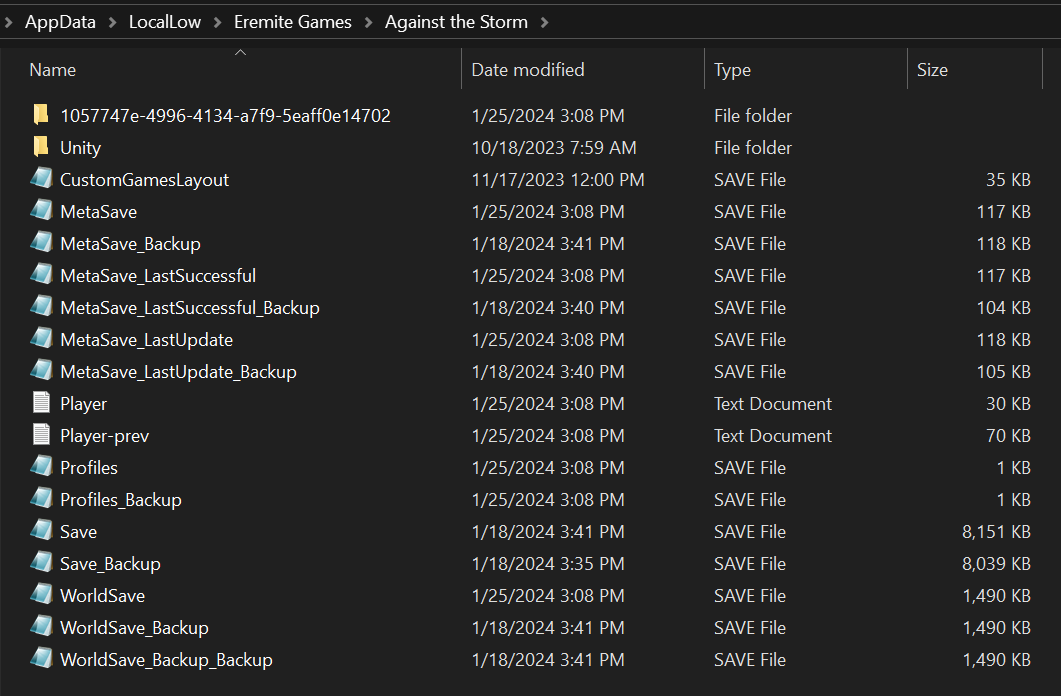Click the Player-prev text document icon
This screenshot has height=696, width=1061.
(41, 435)
